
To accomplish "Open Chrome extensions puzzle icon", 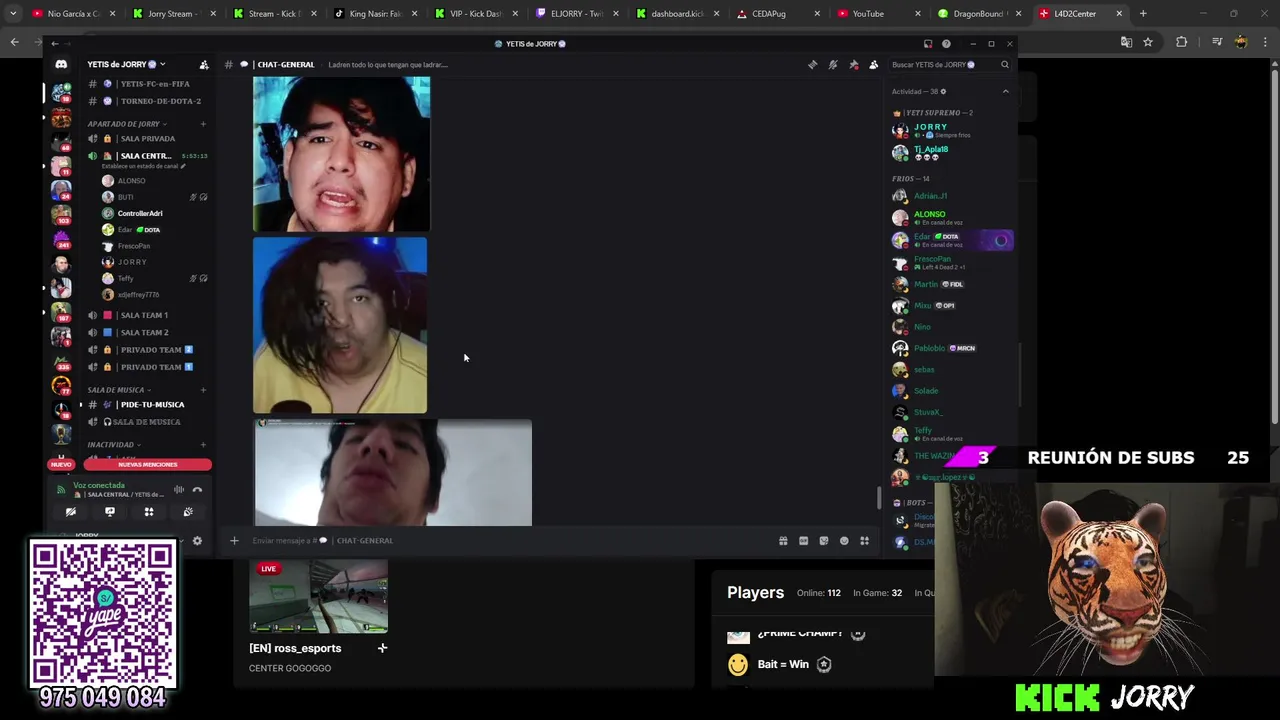I will [x=1182, y=42].
